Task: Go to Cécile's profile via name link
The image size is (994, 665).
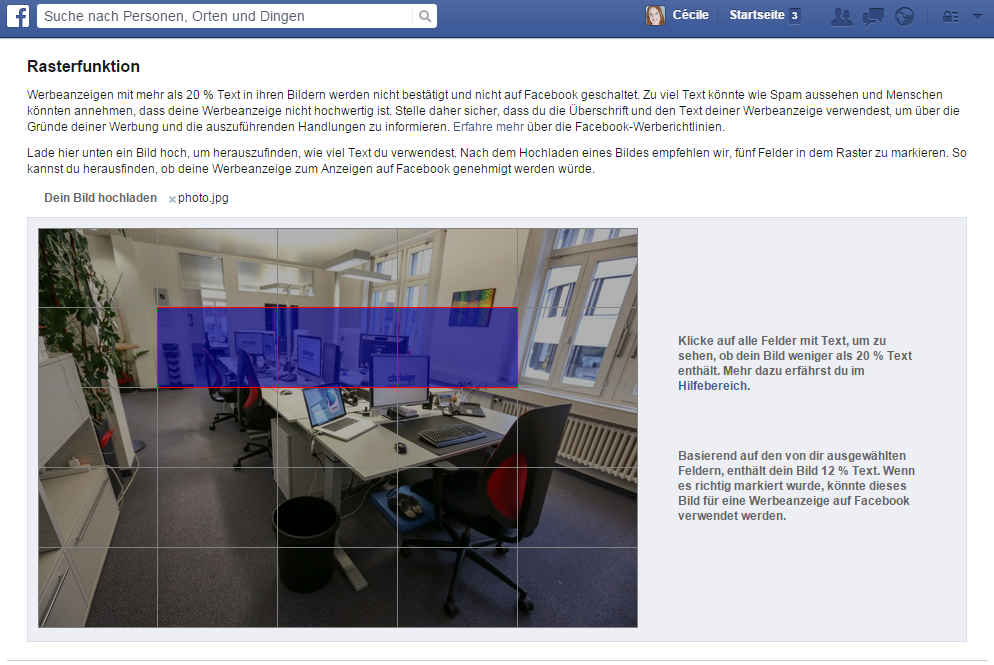Action: [x=690, y=15]
